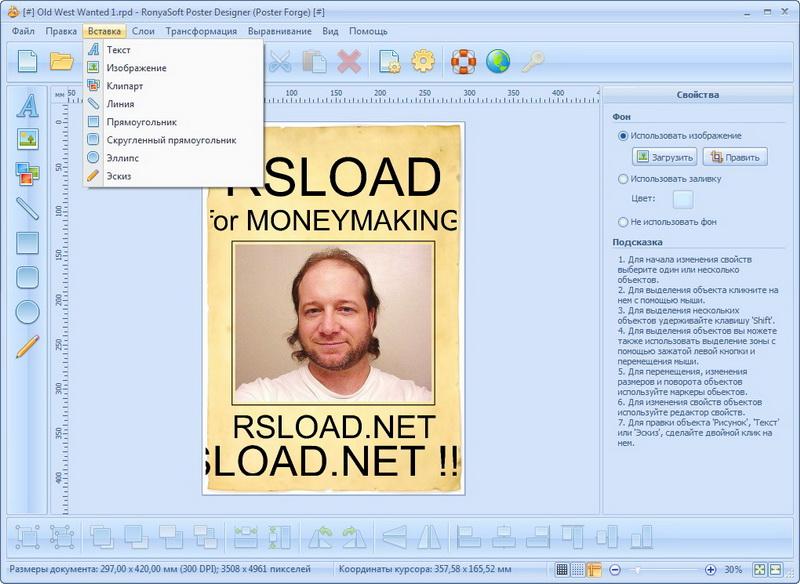Open a file with the folder icon
Viewport: 800px width, 584px height.
(61, 61)
